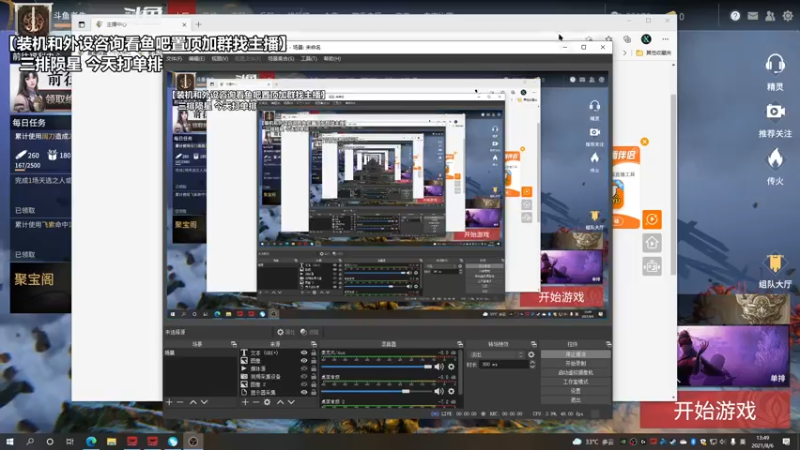Open new tab in Edge browser
The image size is (800, 450).
pos(198,24)
